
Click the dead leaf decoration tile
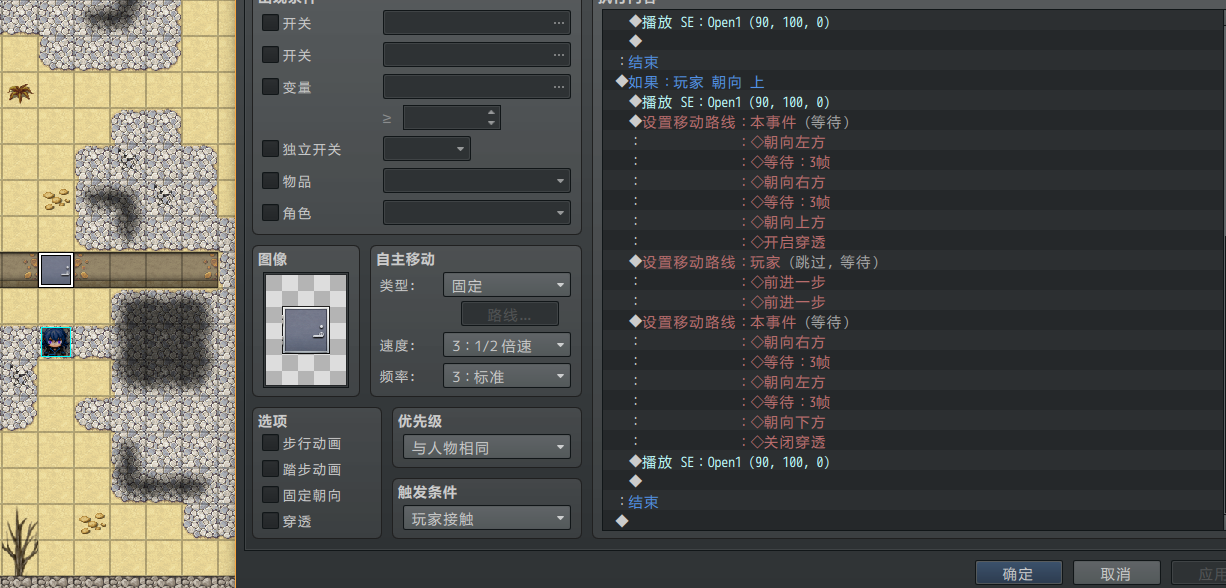(20, 93)
